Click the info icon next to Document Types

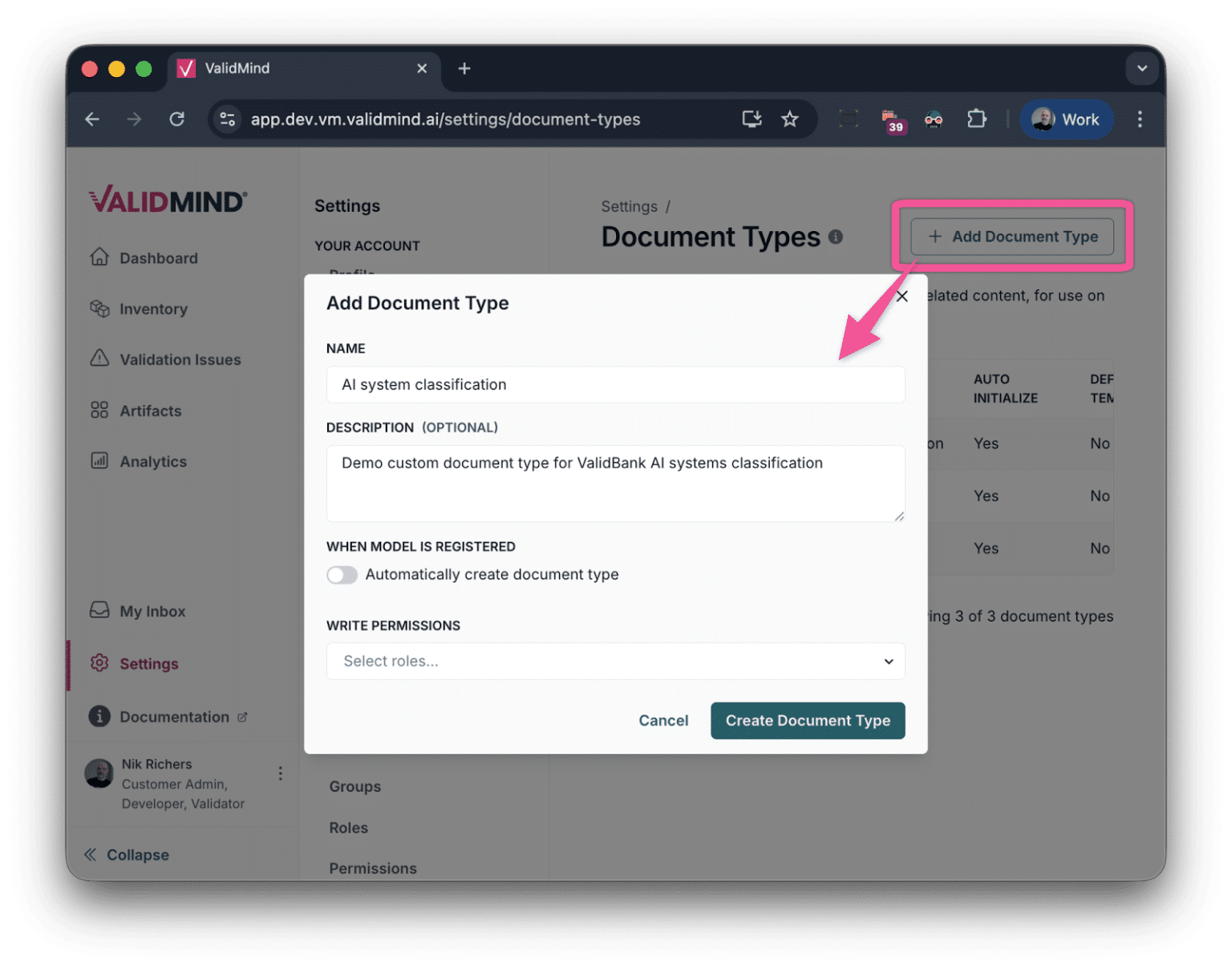click(836, 237)
